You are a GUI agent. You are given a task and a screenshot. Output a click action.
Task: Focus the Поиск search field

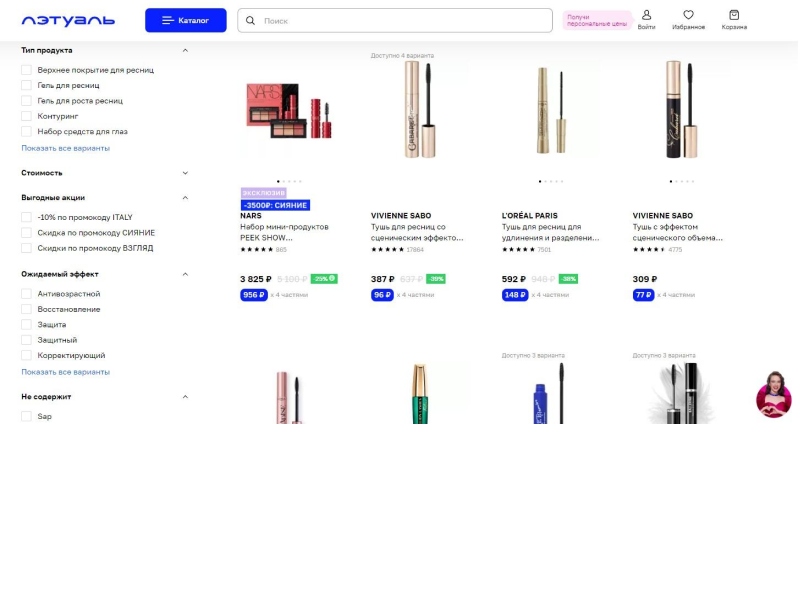pos(395,20)
